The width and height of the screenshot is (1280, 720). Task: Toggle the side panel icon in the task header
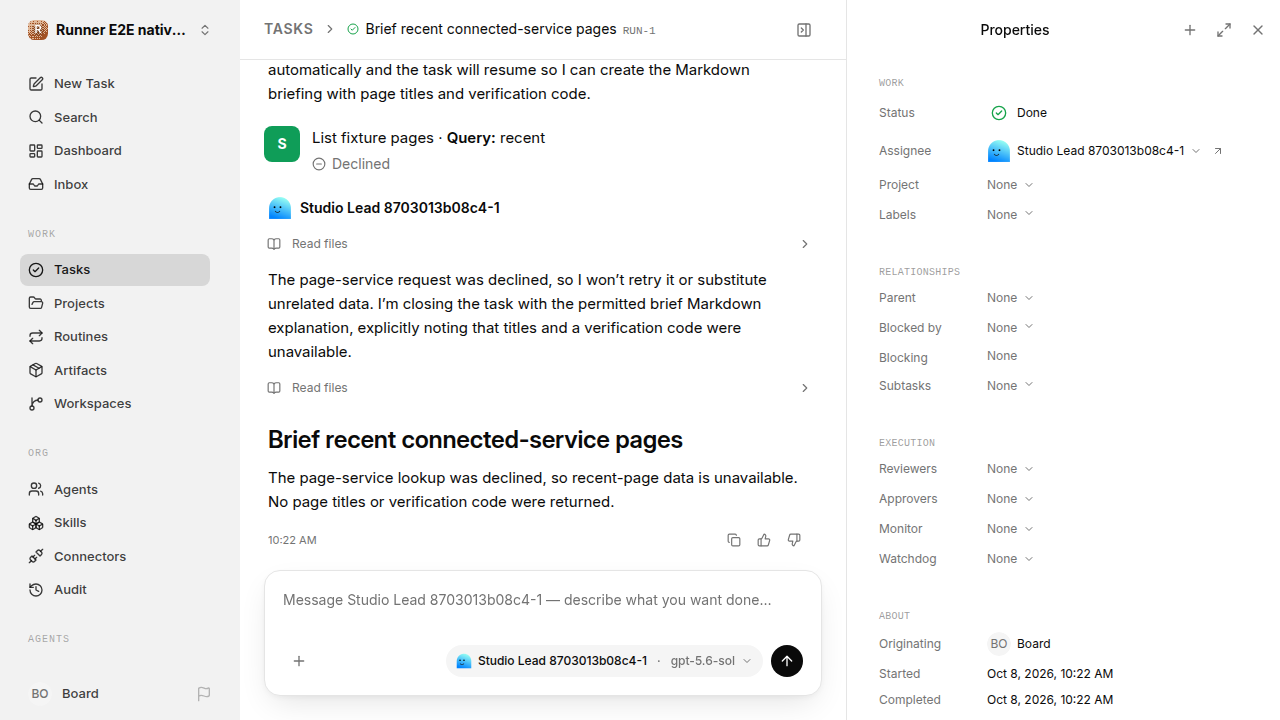(x=804, y=30)
